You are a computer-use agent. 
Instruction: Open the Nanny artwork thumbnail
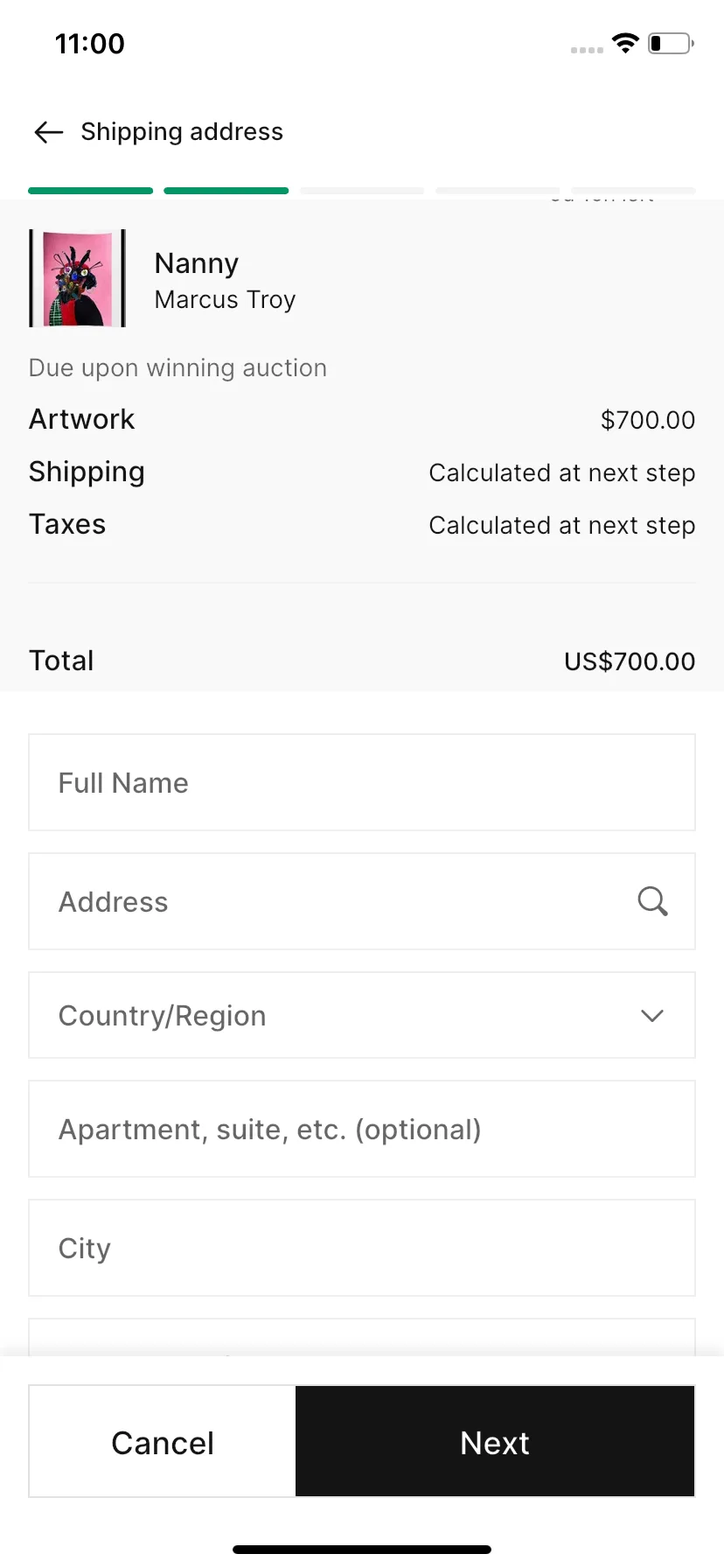pos(78,278)
